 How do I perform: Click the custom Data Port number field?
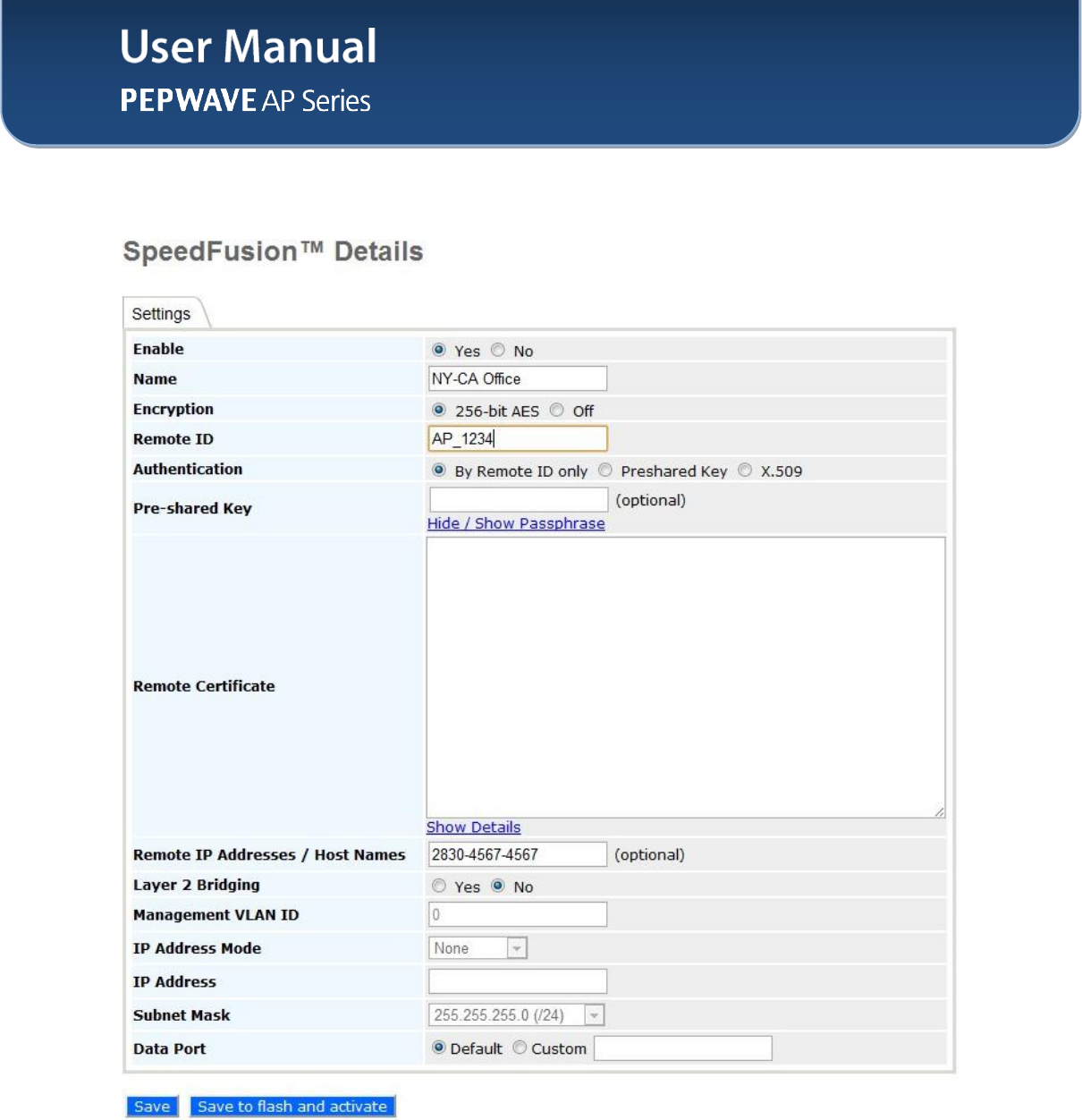click(683, 1048)
